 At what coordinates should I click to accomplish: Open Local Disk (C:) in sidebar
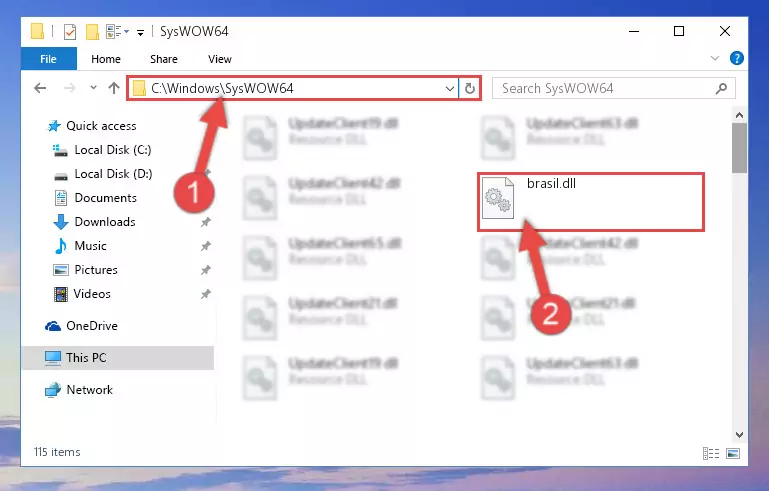coord(112,150)
